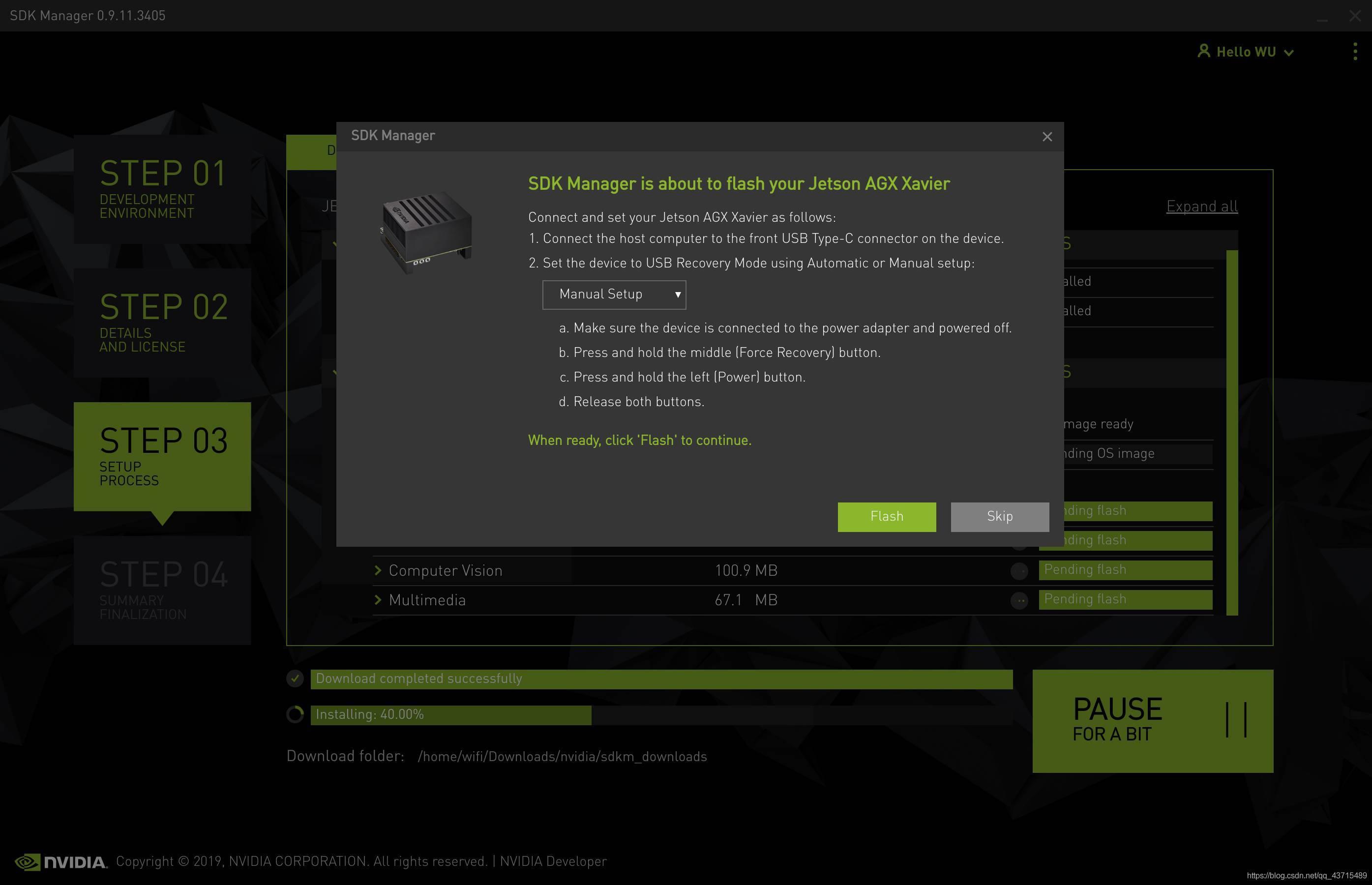The image size is (1372, 885).
Task: Click the PAUSE FOR A BIT button
Action: point(1153,721)
